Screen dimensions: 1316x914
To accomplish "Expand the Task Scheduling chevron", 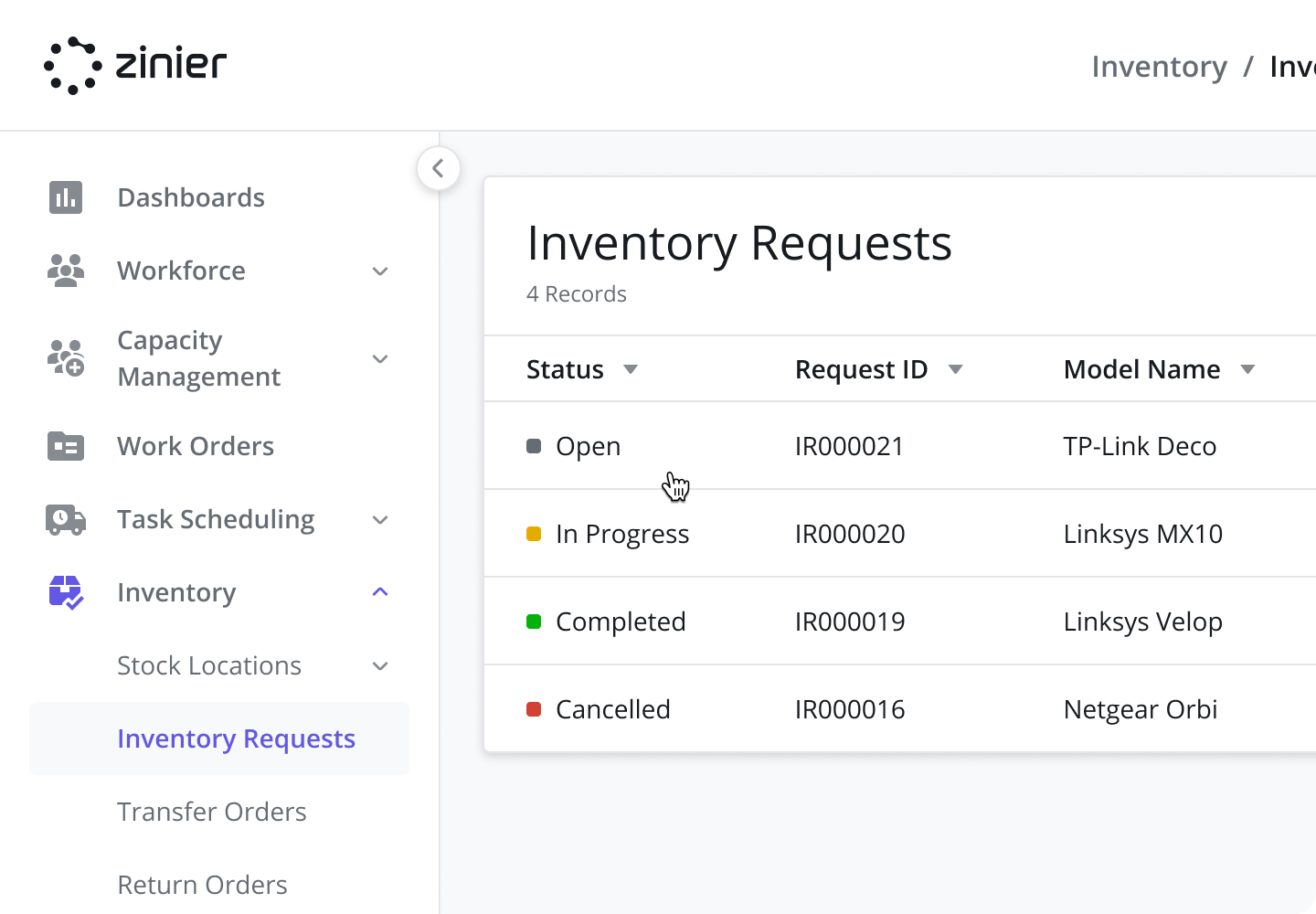I will click(380, 520).
